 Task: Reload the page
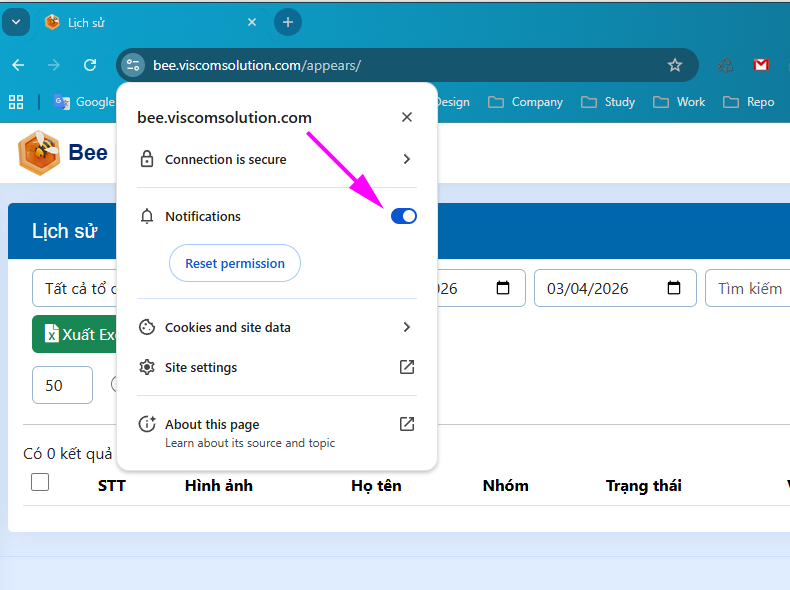[x=90, y=65]
